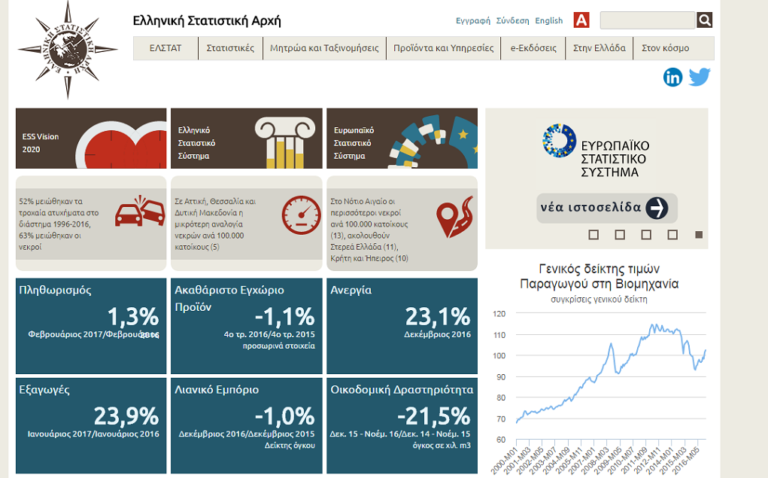Click the crashed cars accident icon

tap(140, 211)
